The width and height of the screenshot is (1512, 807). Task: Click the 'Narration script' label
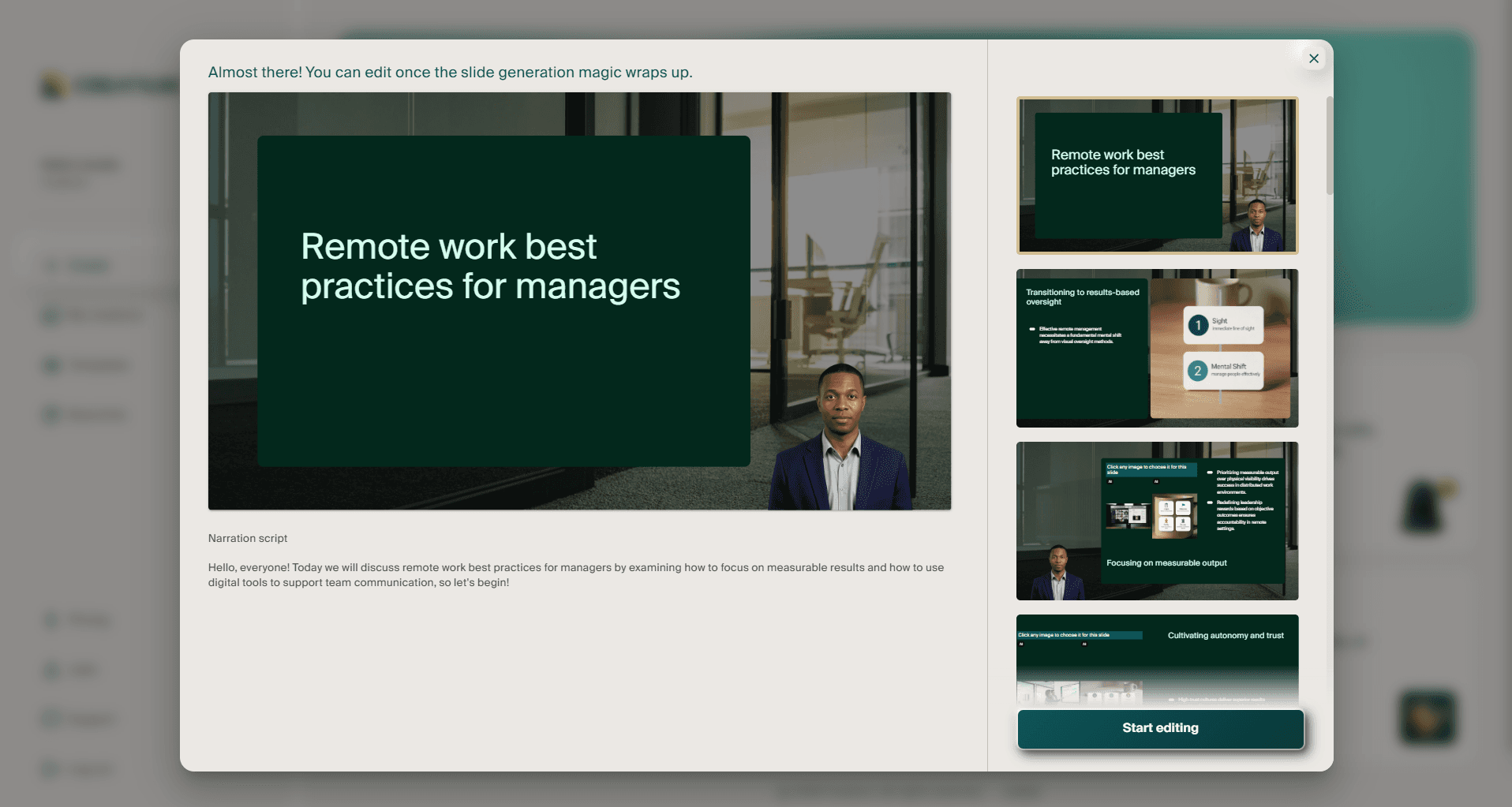coord(248,538)
